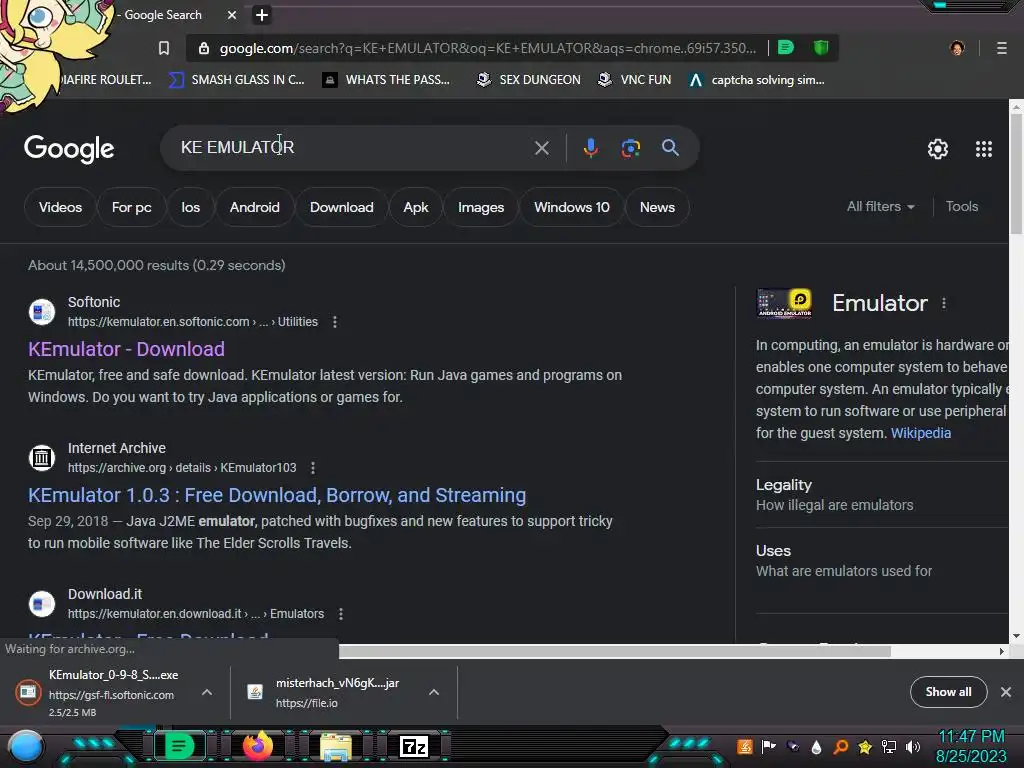This screenshot has width=1024, height=768.
Task: Open more options beside the Emulator title
Action: click(944, 303)
